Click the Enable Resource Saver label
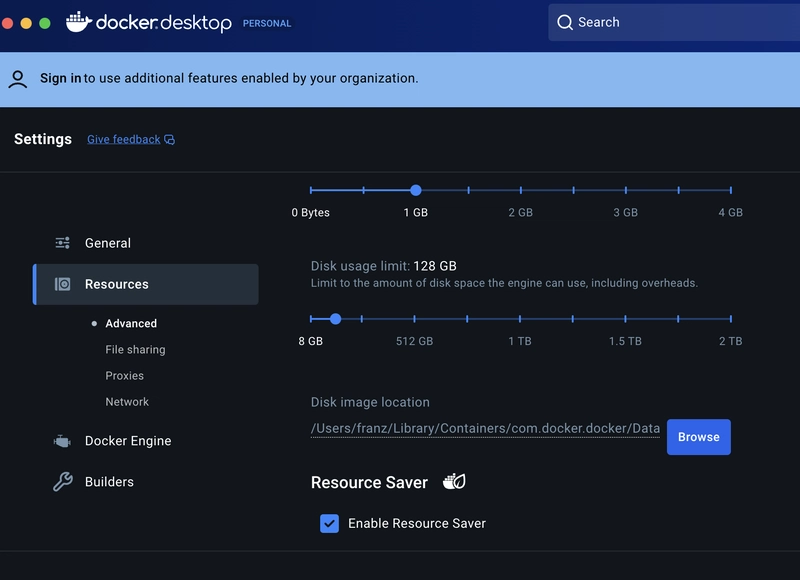This screenshot has width=800, height=580. point(417,523)
